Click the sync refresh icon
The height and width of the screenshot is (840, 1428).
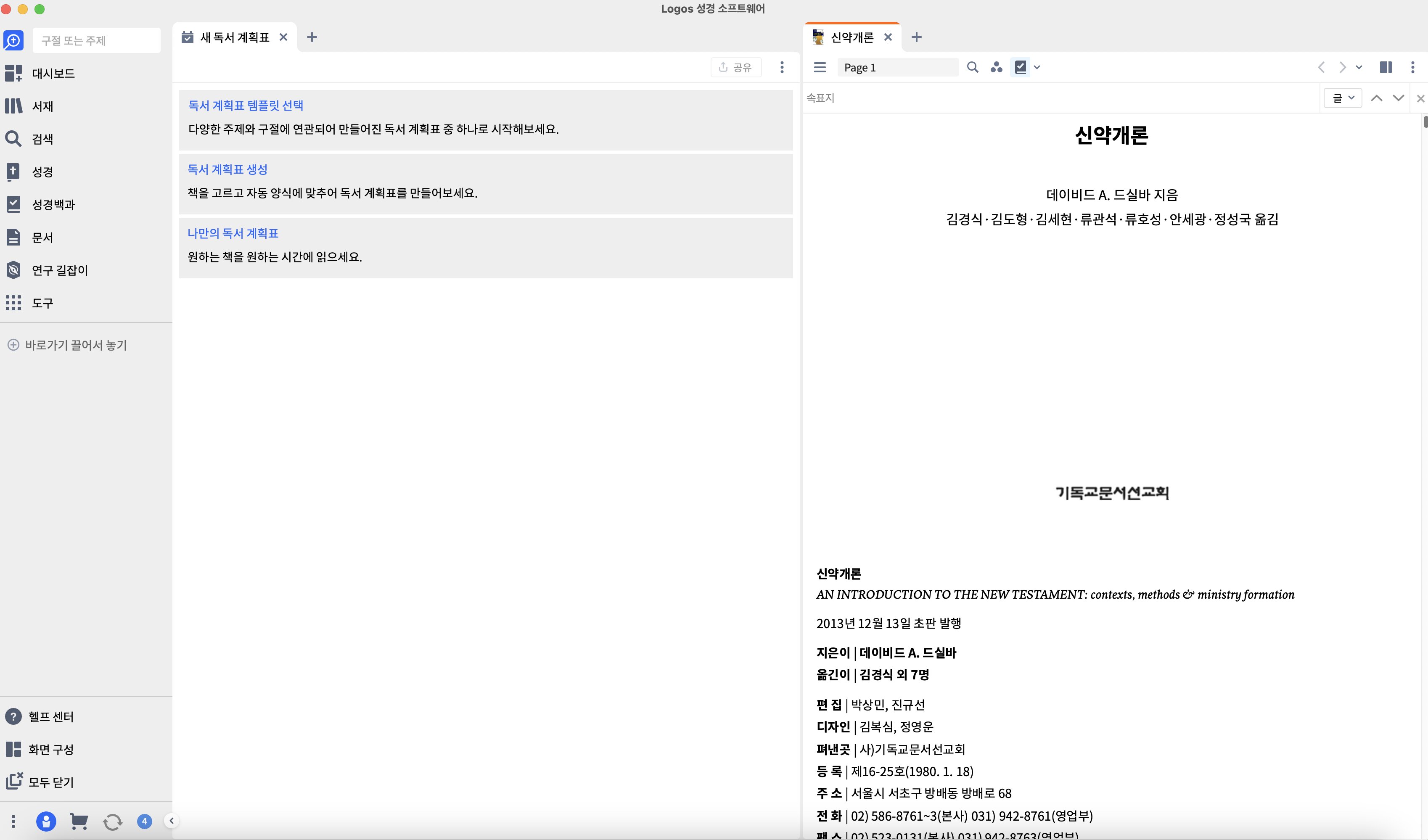click(x=112, y=822)
